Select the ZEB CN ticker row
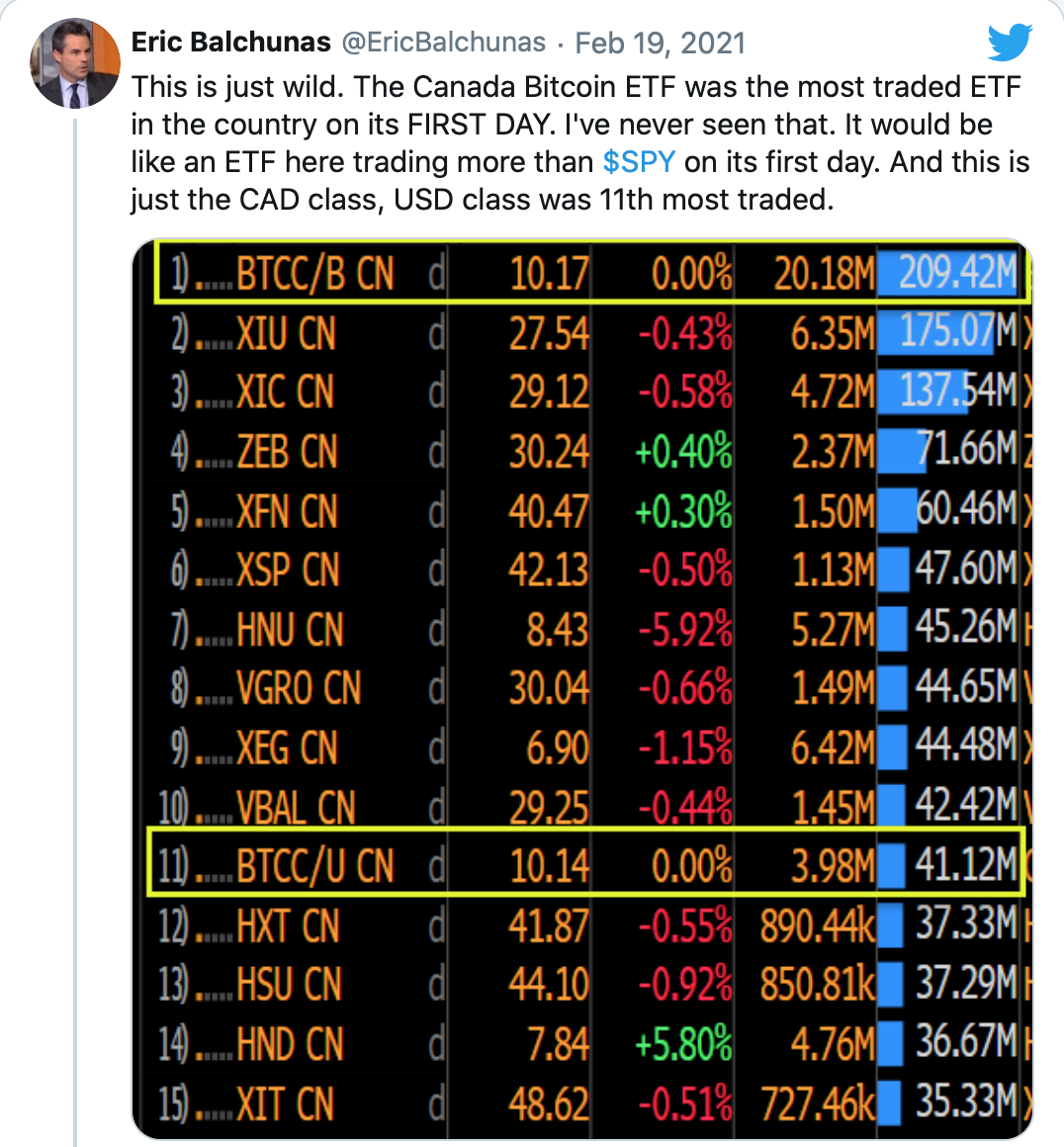The width and height of the screenshot is (1064, 1147). point(287,452)
